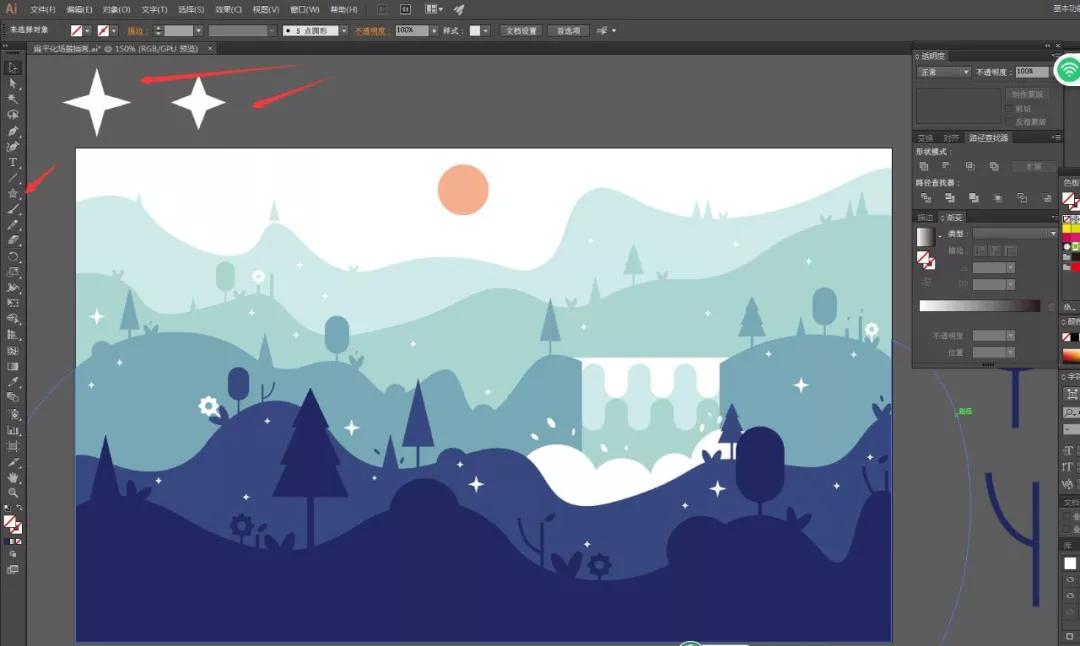Toggle the Invert Mask checkbox
Image resolution: width=1080 pixels, height=646 pixels.
click(x=1010, y=121)
